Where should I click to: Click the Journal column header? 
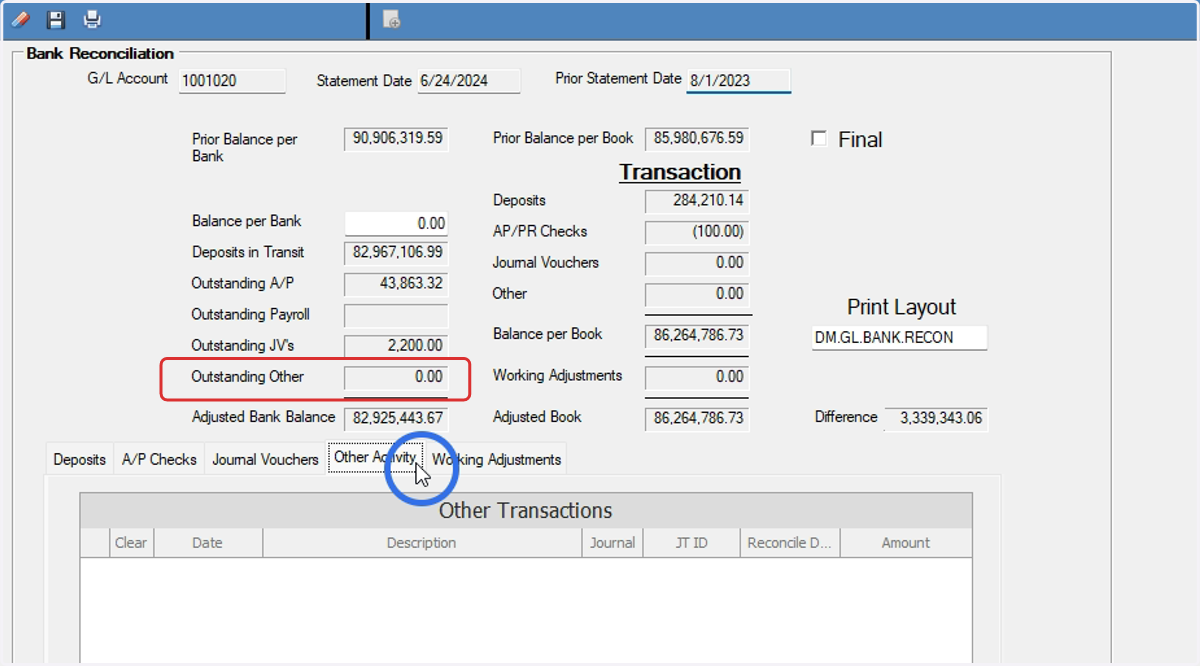click(613, 543)
